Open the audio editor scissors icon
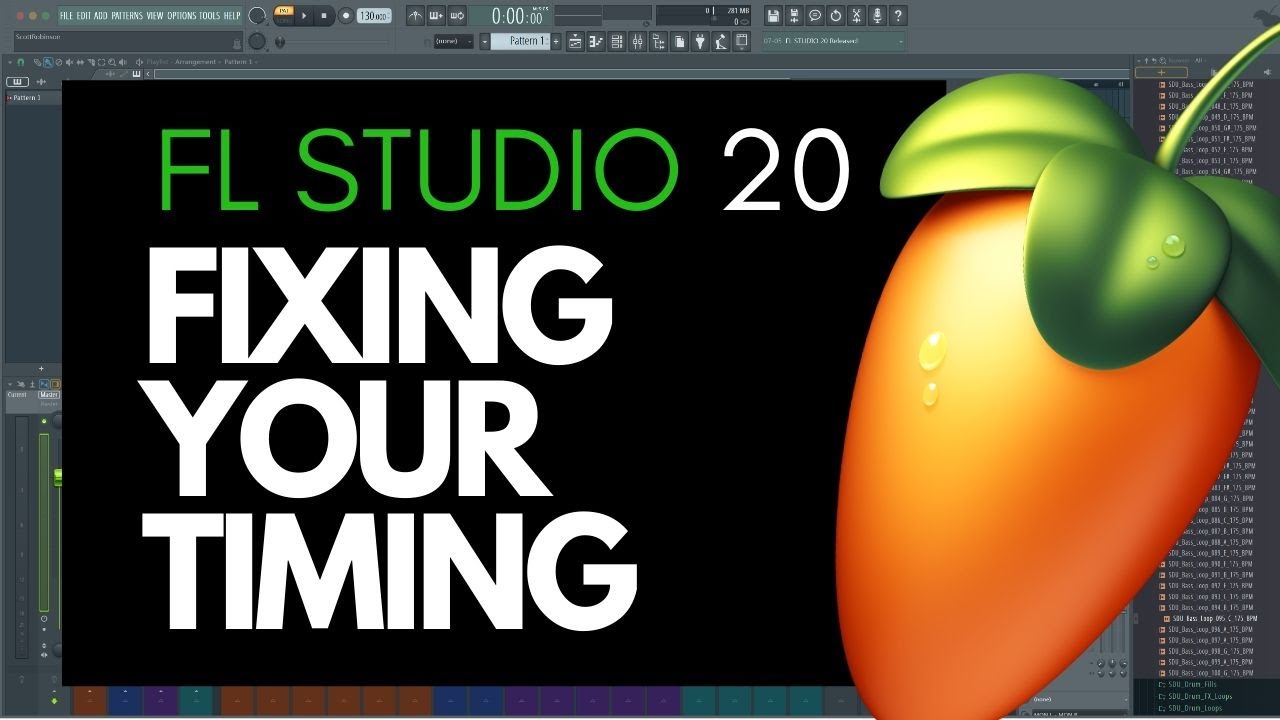1280x720 pixels. (856, 16)
